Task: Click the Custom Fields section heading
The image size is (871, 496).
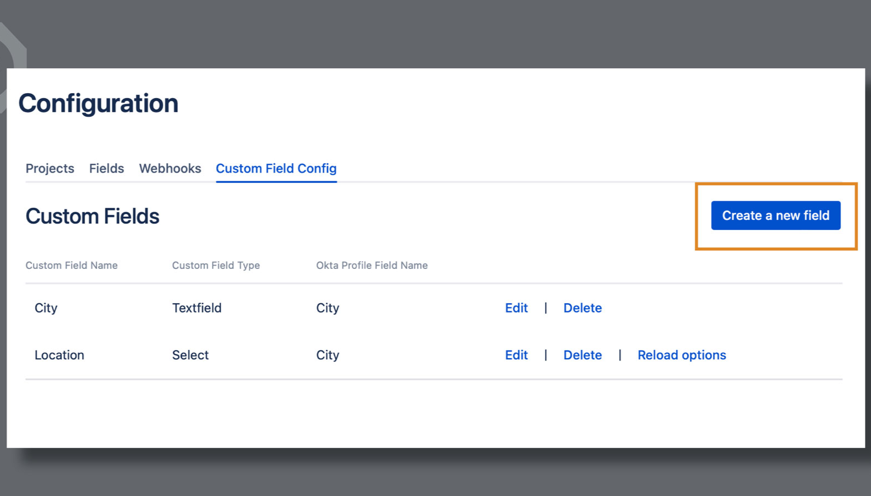Action: tap(92, 216)
